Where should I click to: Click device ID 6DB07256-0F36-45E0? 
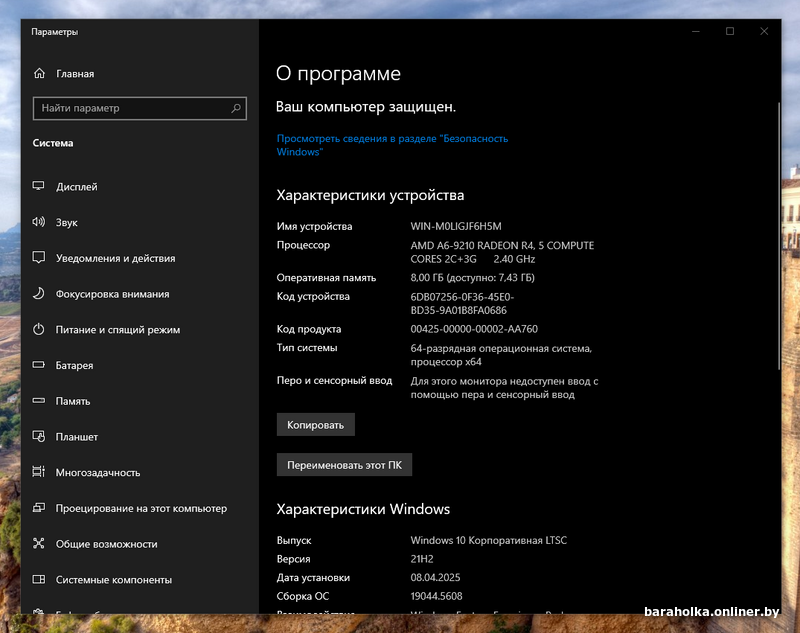click(x=462, y=303)
